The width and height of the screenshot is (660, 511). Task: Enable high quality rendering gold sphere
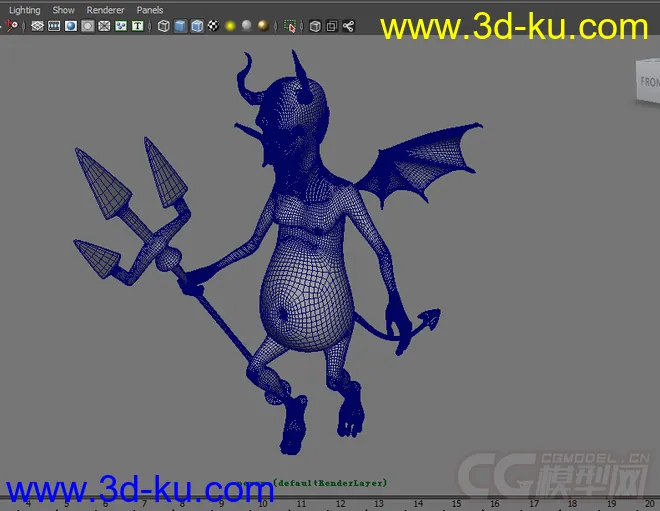[x=263, y=26]
